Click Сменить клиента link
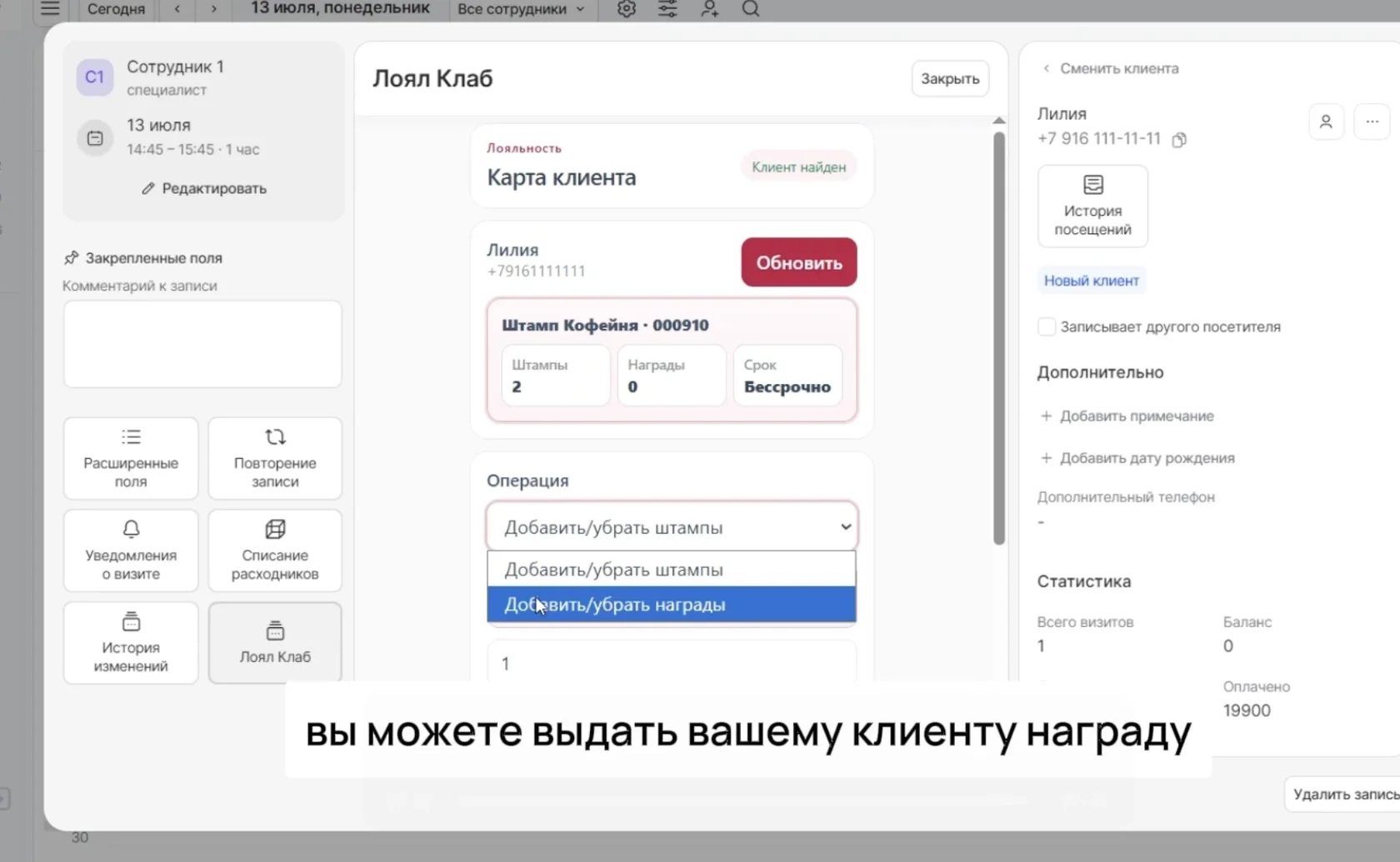Viewport: 1400px width, 862px height. (x=1111, y=68)
